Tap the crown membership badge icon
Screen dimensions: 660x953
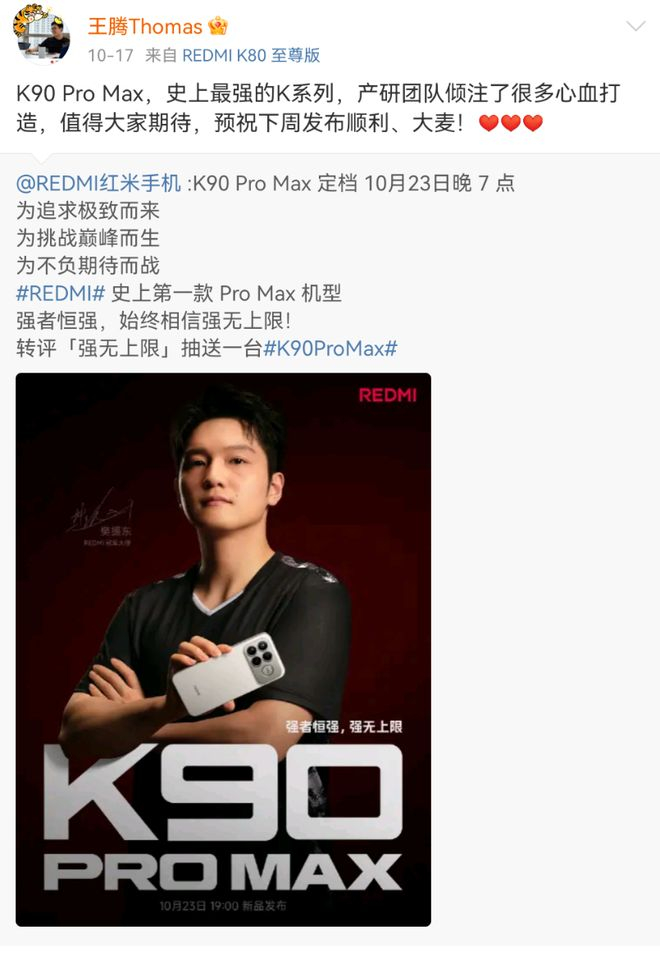click(218, 26)
